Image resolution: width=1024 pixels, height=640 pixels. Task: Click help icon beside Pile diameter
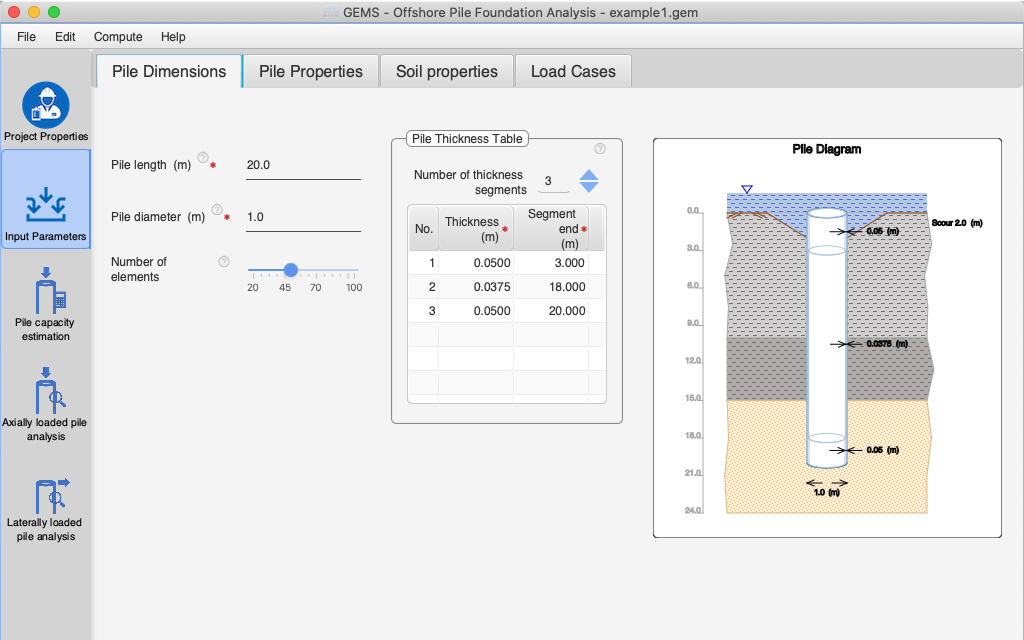pos(217,210)
